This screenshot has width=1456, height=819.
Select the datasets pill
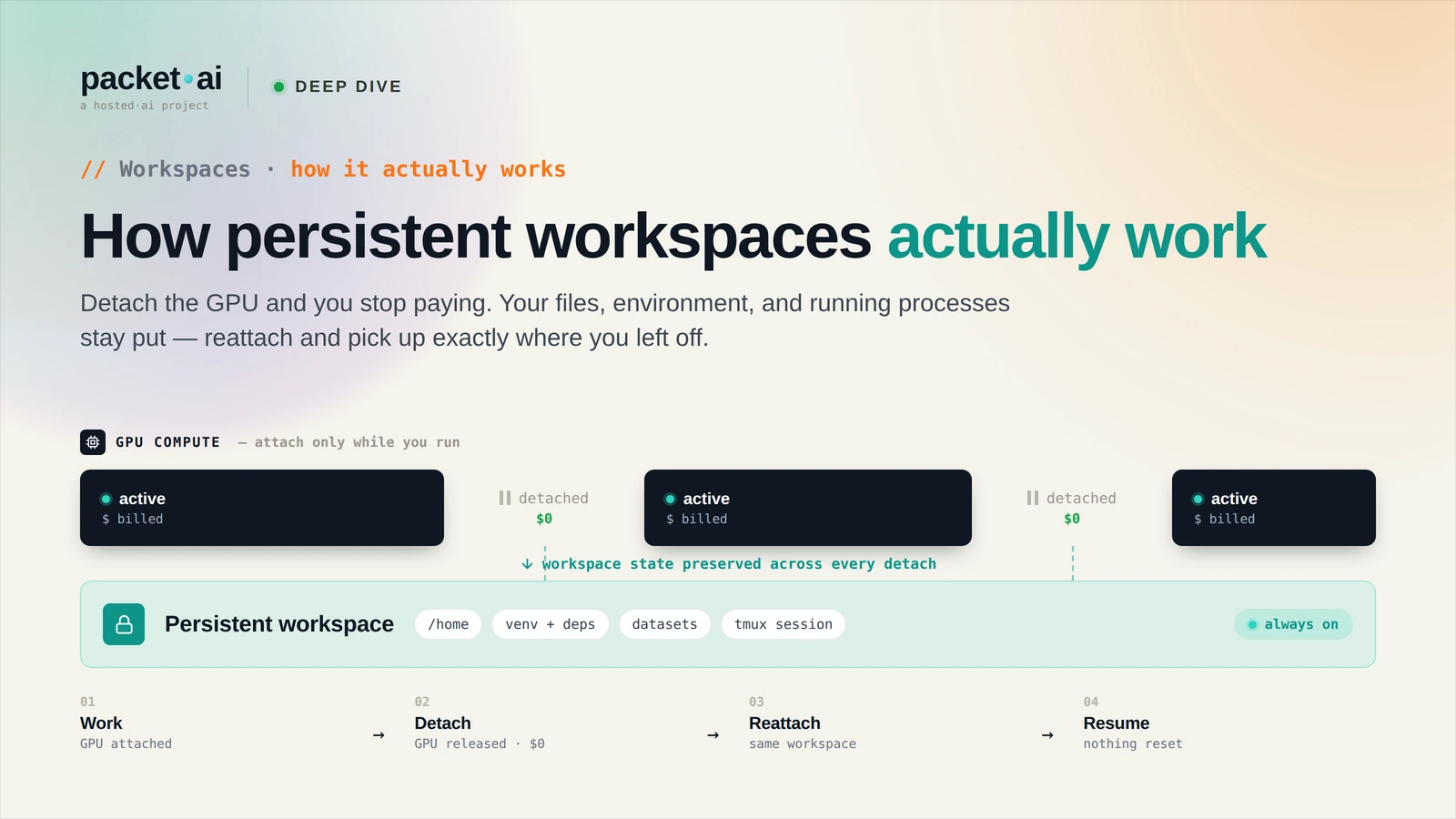click(x=665, y=624)
